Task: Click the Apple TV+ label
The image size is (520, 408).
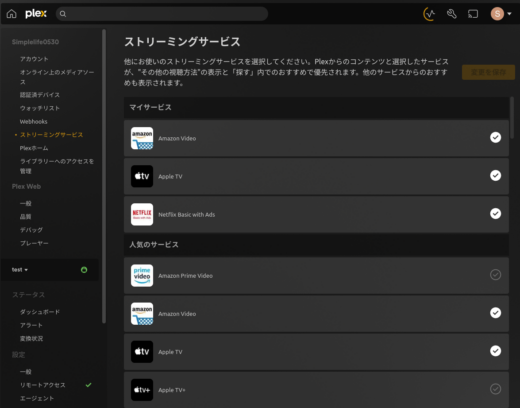Action: [172, 390]
